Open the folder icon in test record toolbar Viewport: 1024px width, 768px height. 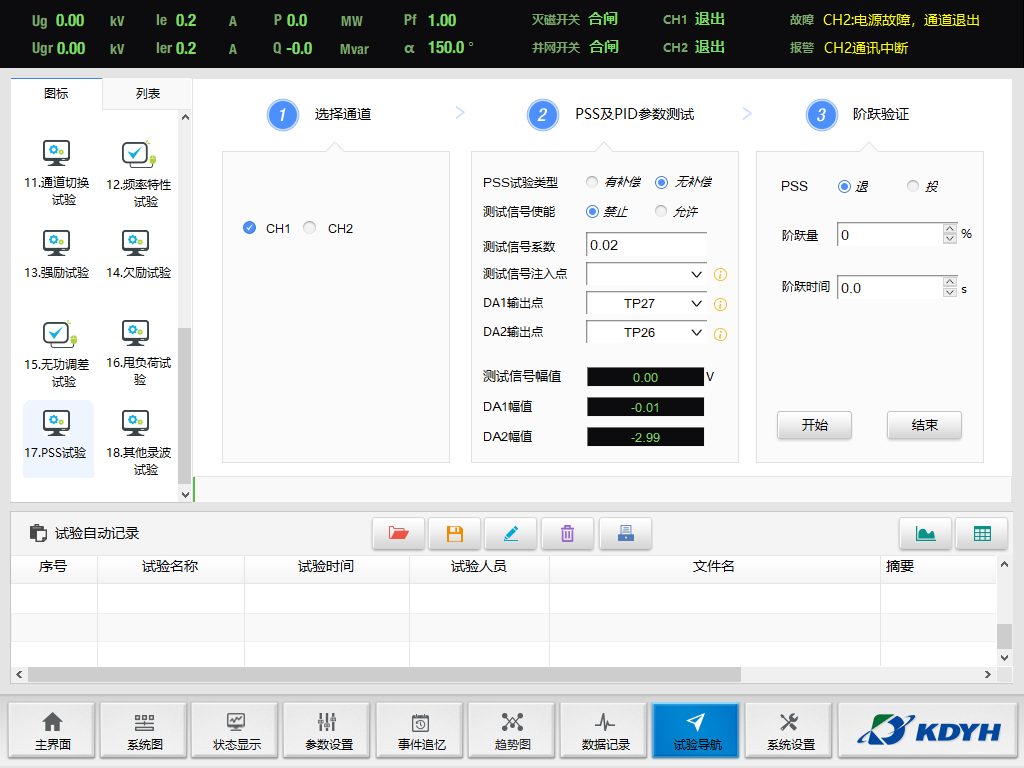[x=398, y=534]
